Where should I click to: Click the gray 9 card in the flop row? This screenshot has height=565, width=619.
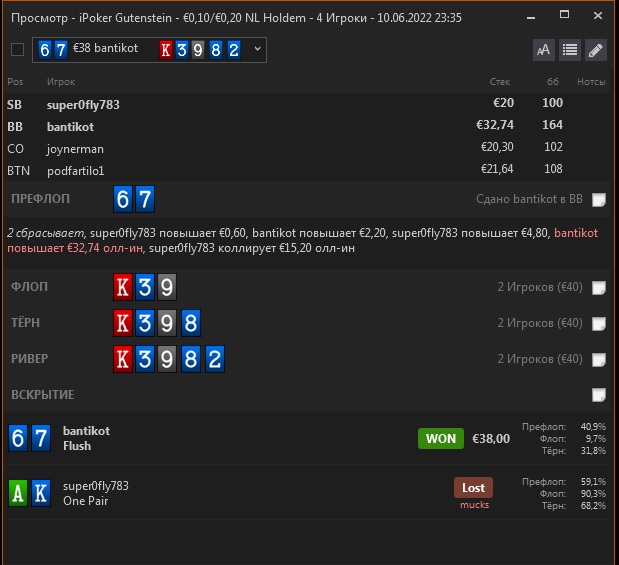[x=167, y=287]
